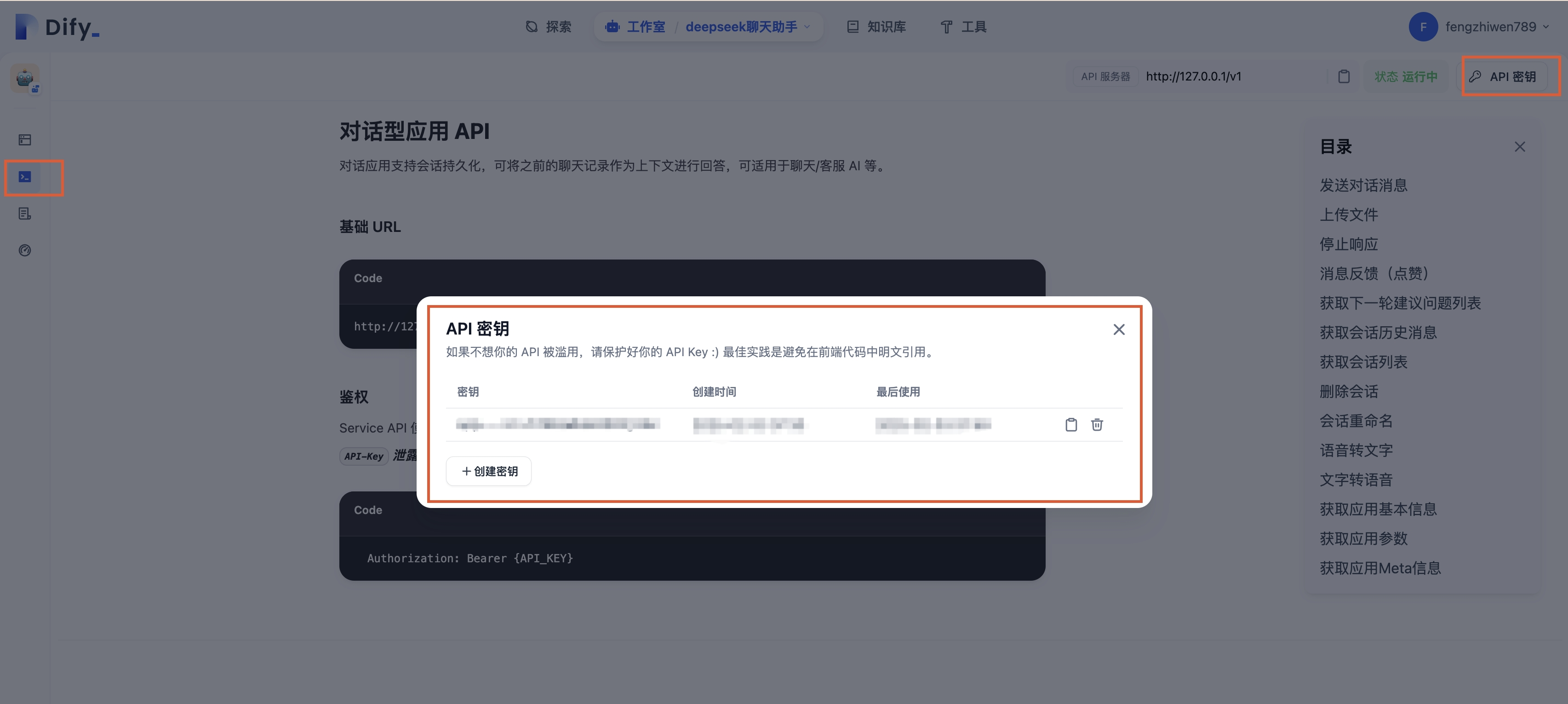Open the API access terminal icon in sidebar
This screenshot has width=1568, height=704.
tap(25, 177)
